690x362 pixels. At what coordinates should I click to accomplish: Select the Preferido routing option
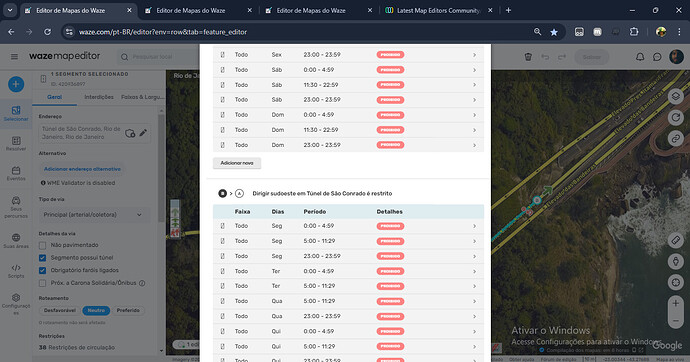coord(128,311)
